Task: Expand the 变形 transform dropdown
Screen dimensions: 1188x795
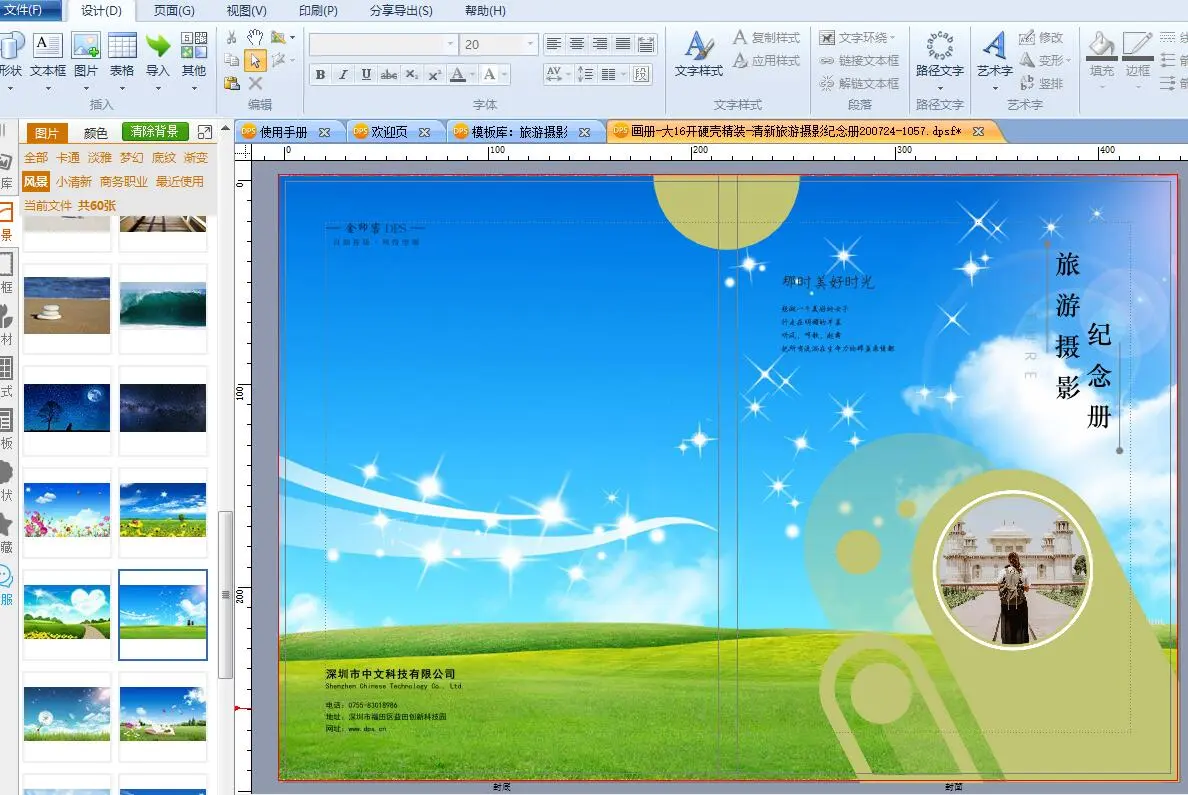Action: click(1068, 60)
